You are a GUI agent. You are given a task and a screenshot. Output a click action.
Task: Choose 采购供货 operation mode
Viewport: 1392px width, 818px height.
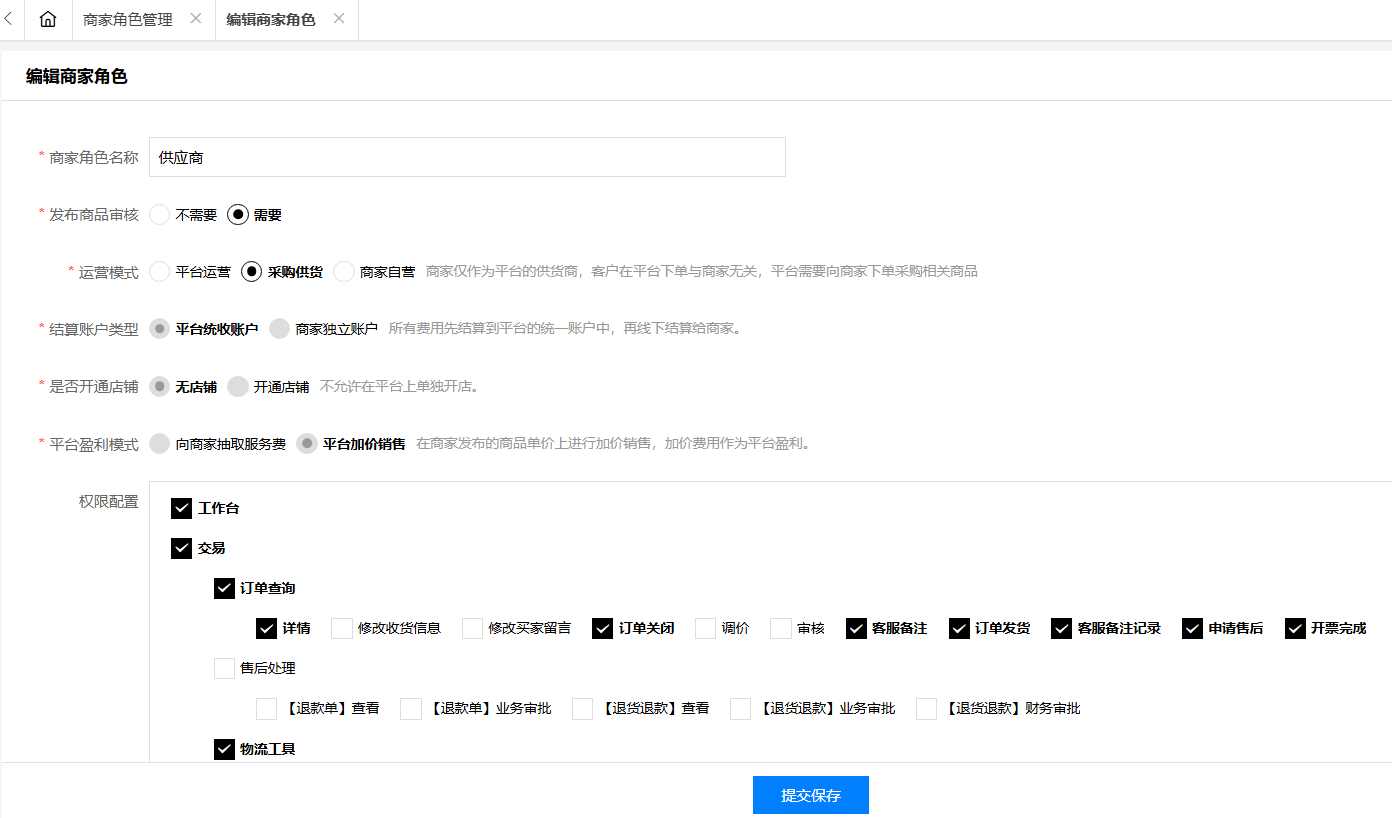[252, 272]
